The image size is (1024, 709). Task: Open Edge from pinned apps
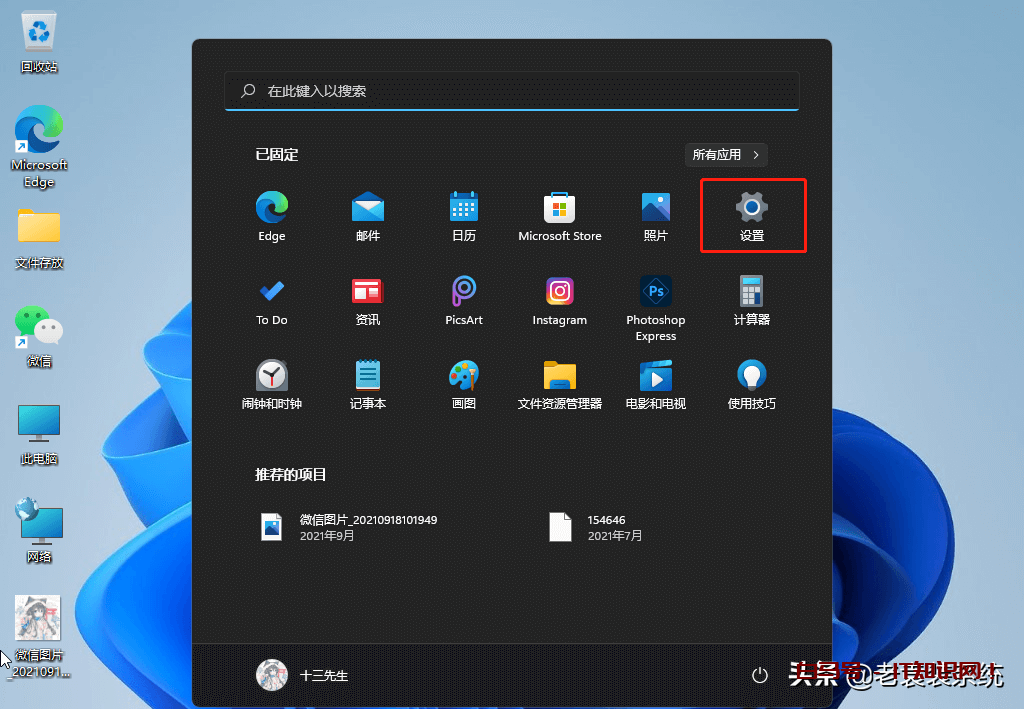[272, 217]
